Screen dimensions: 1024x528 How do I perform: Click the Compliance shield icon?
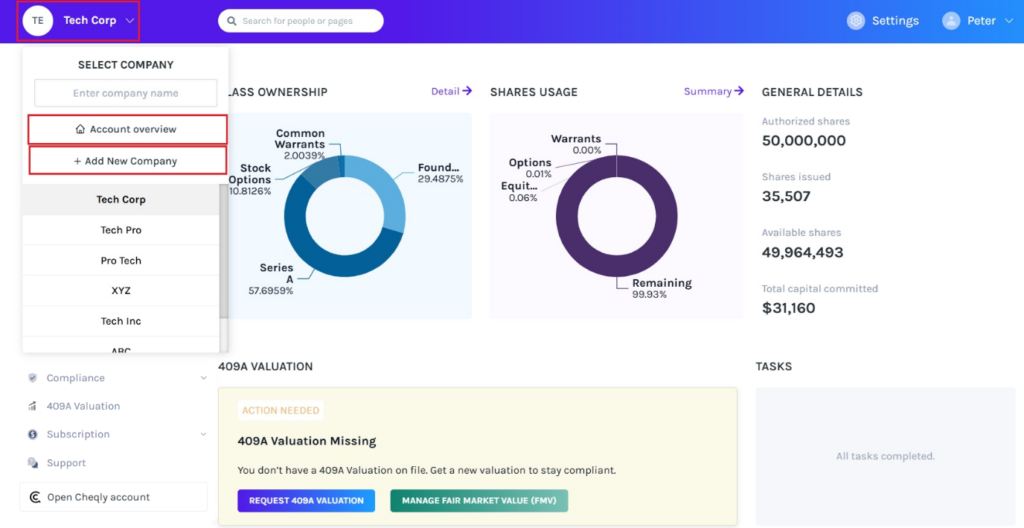33,378
